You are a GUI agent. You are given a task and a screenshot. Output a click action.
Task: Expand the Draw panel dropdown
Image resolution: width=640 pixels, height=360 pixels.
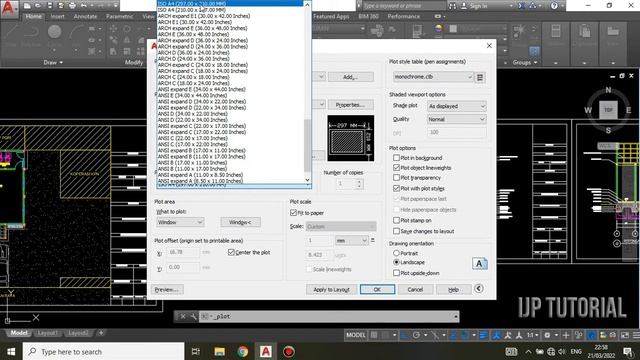click(x=53, y=62)
